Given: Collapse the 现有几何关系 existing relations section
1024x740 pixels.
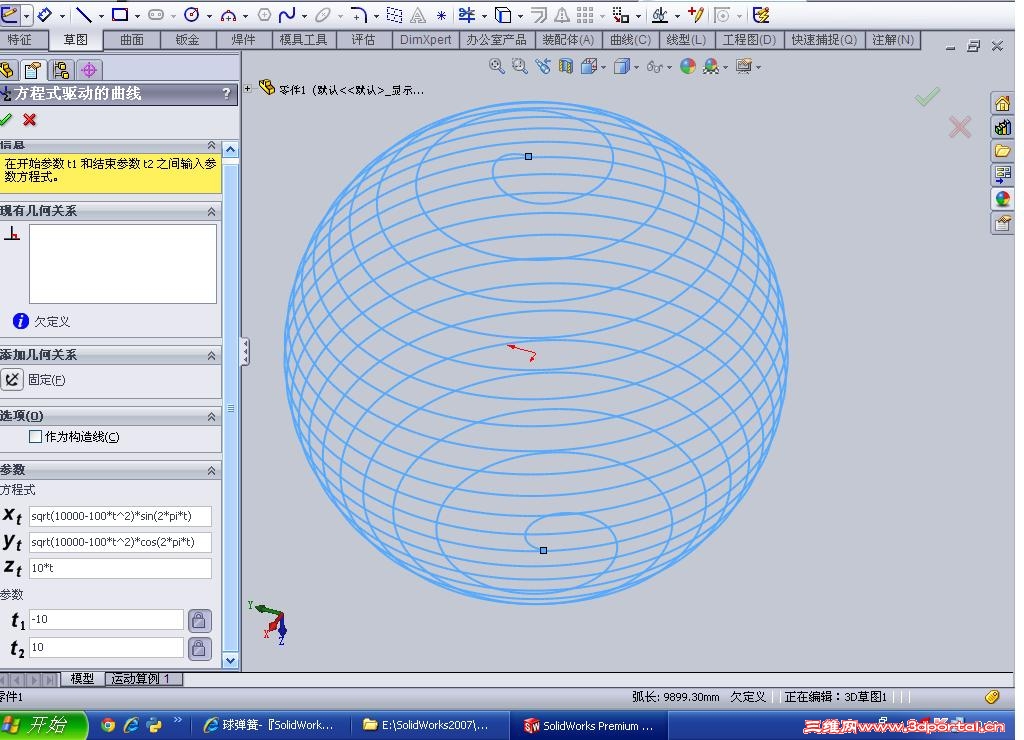Looking at the screenshot, I should coord(211,212).
